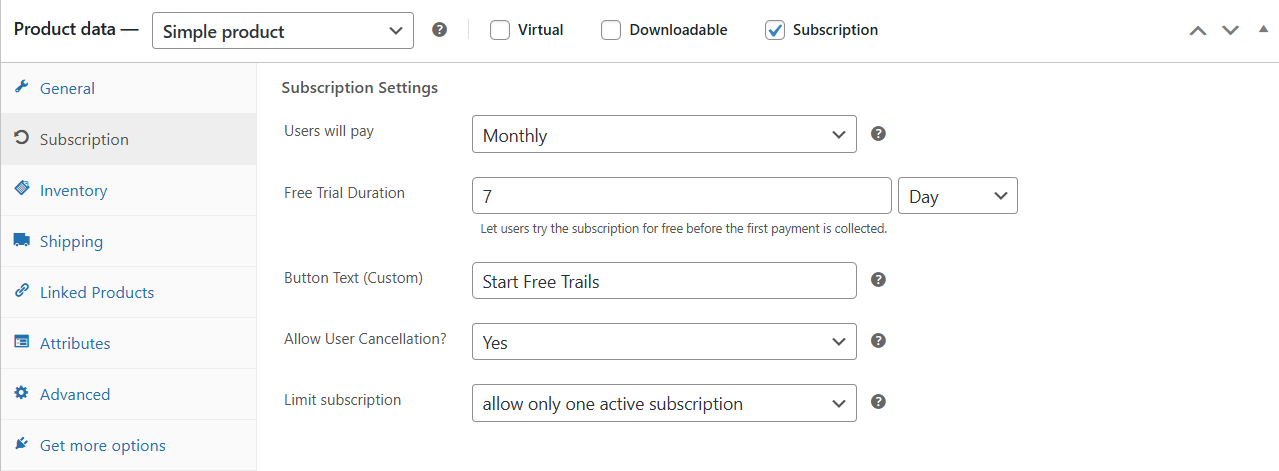Screen dimensions: 1279x471
Task: Open the Get more options tab
Action: click(128, 445)
